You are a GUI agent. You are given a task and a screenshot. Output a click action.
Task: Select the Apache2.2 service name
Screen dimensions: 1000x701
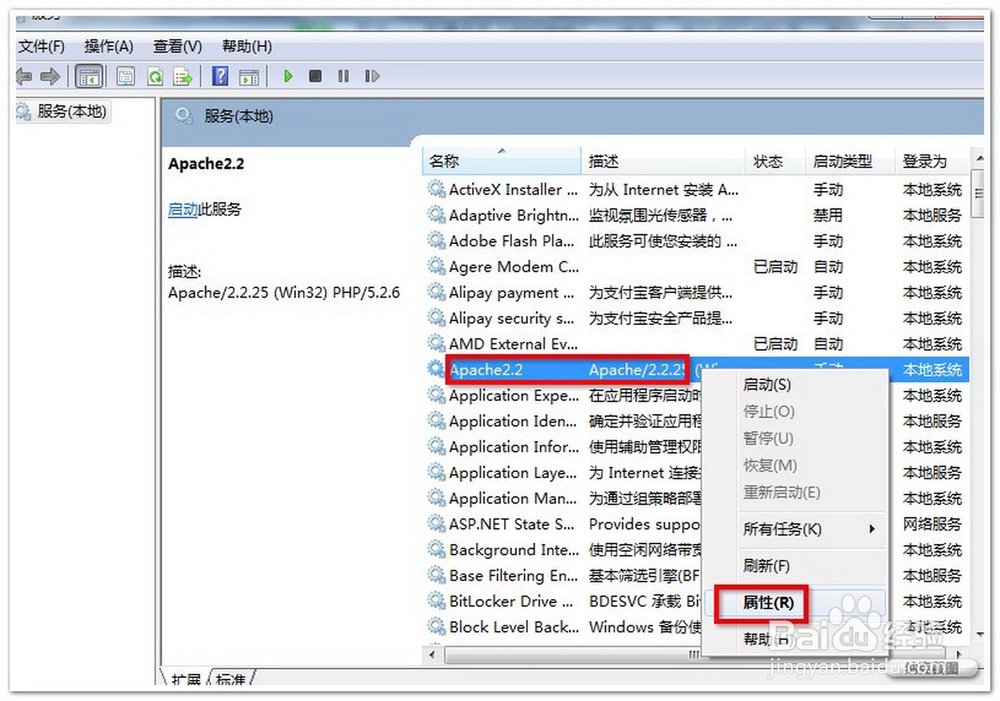tap(485, 369)
